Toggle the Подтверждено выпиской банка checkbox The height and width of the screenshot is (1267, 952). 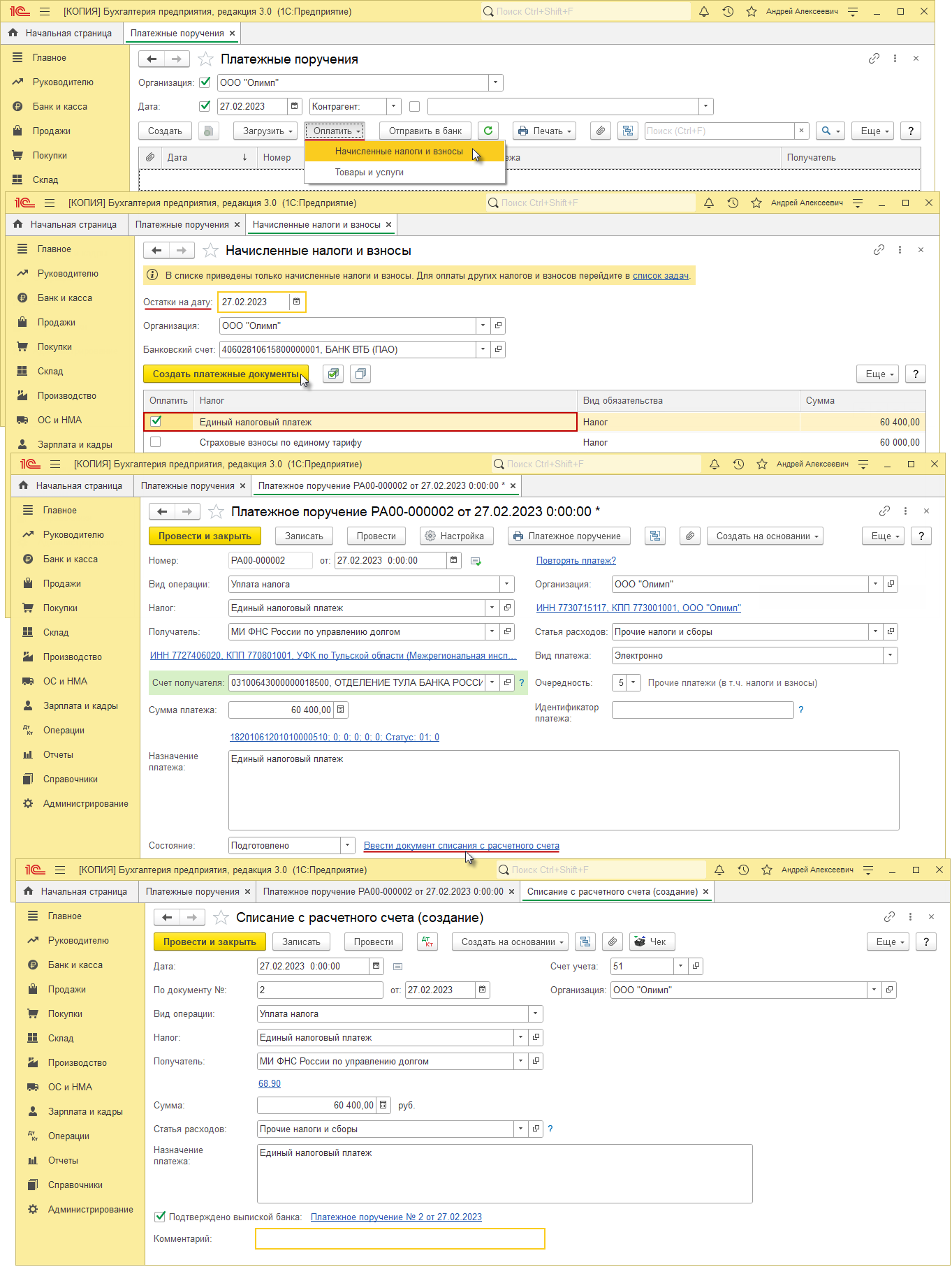coord(160,1217)
